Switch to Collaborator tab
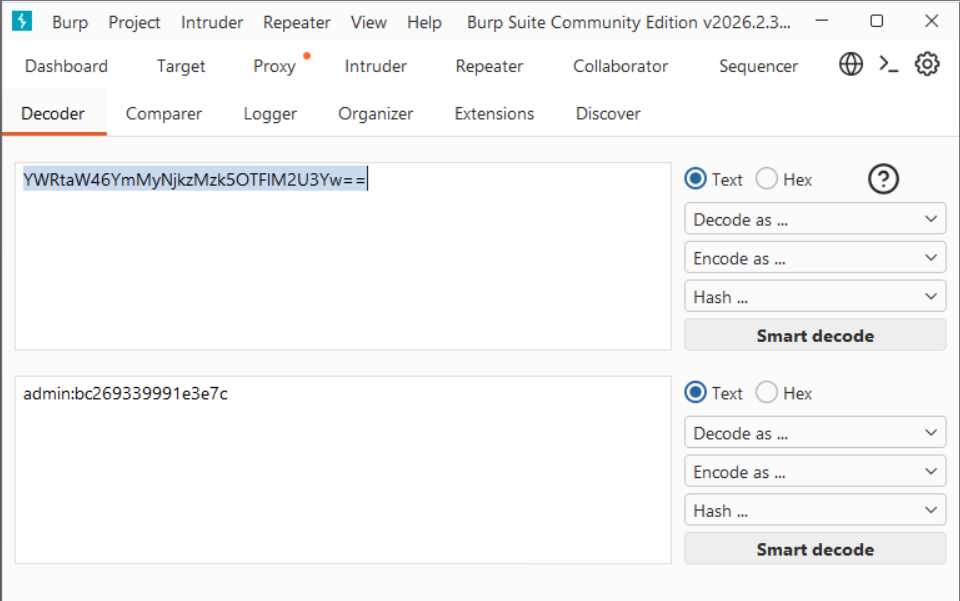The width and height of the screenshot is (960, 601). 620,66
